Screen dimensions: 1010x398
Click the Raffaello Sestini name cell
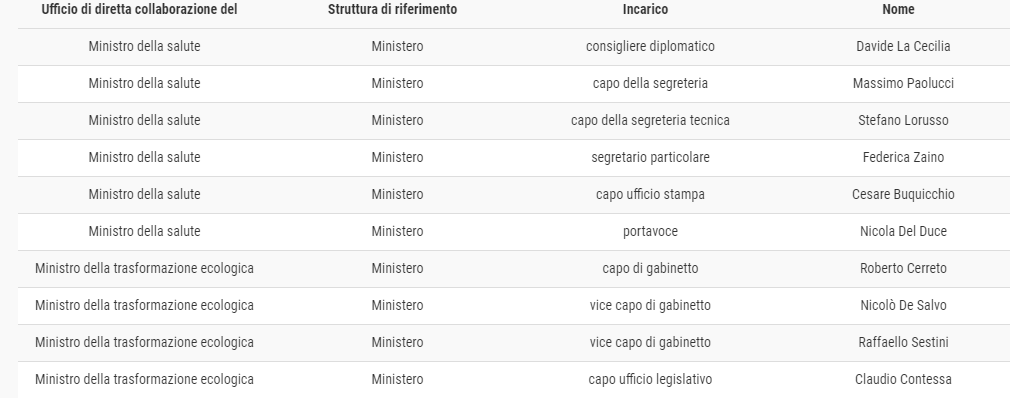point(903,343)
